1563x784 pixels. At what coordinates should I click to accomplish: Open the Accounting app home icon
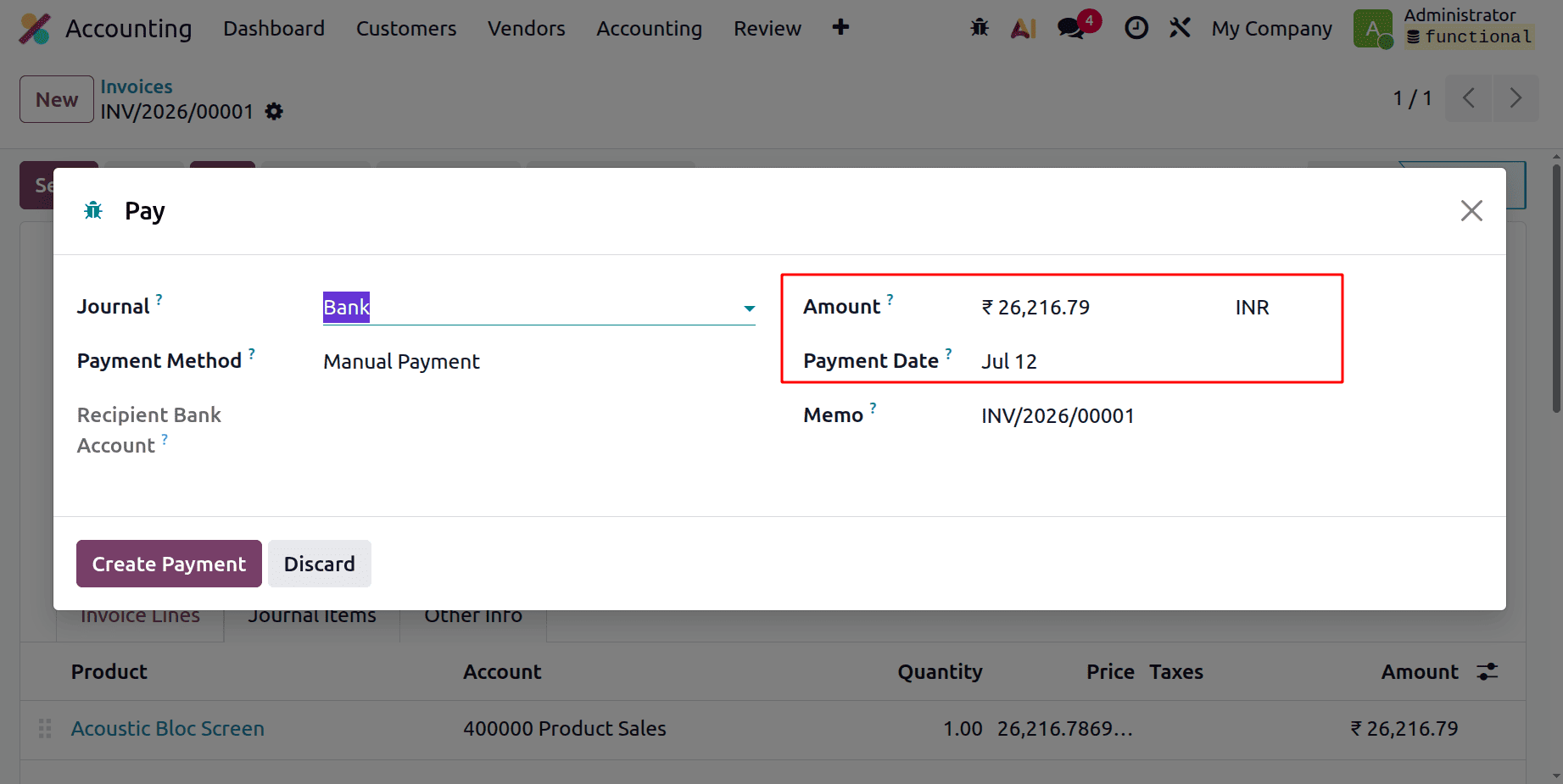pyautogui.click(x=35, y=29)
